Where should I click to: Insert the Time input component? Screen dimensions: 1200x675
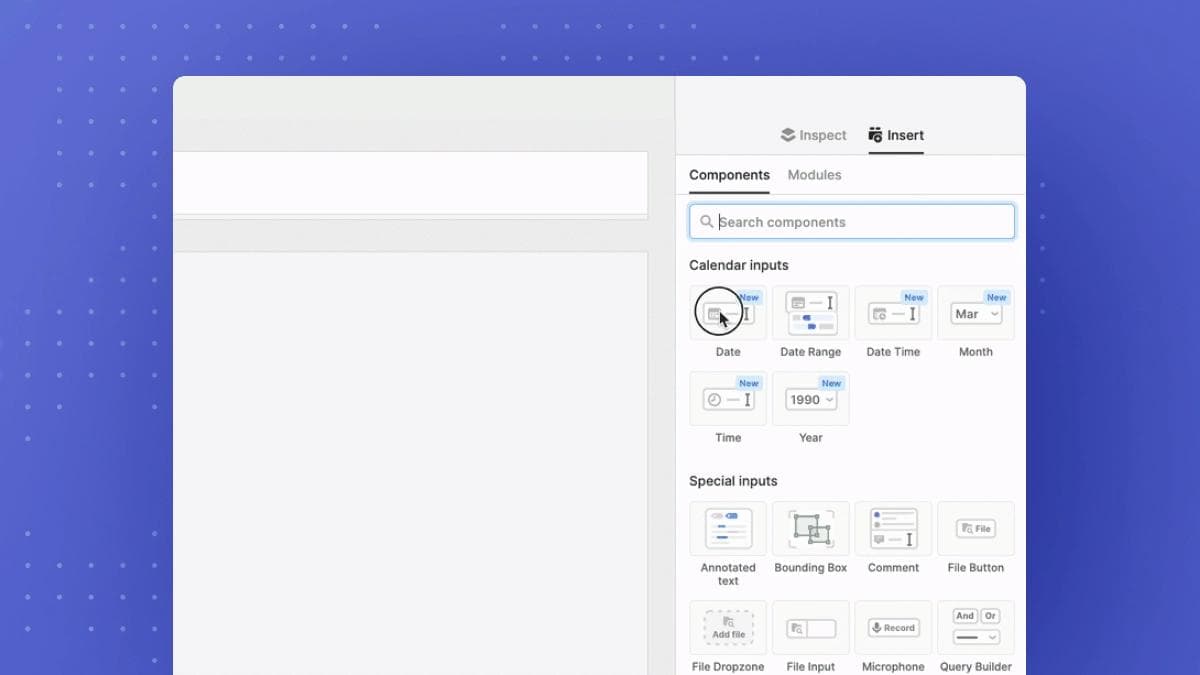(728, 399)
